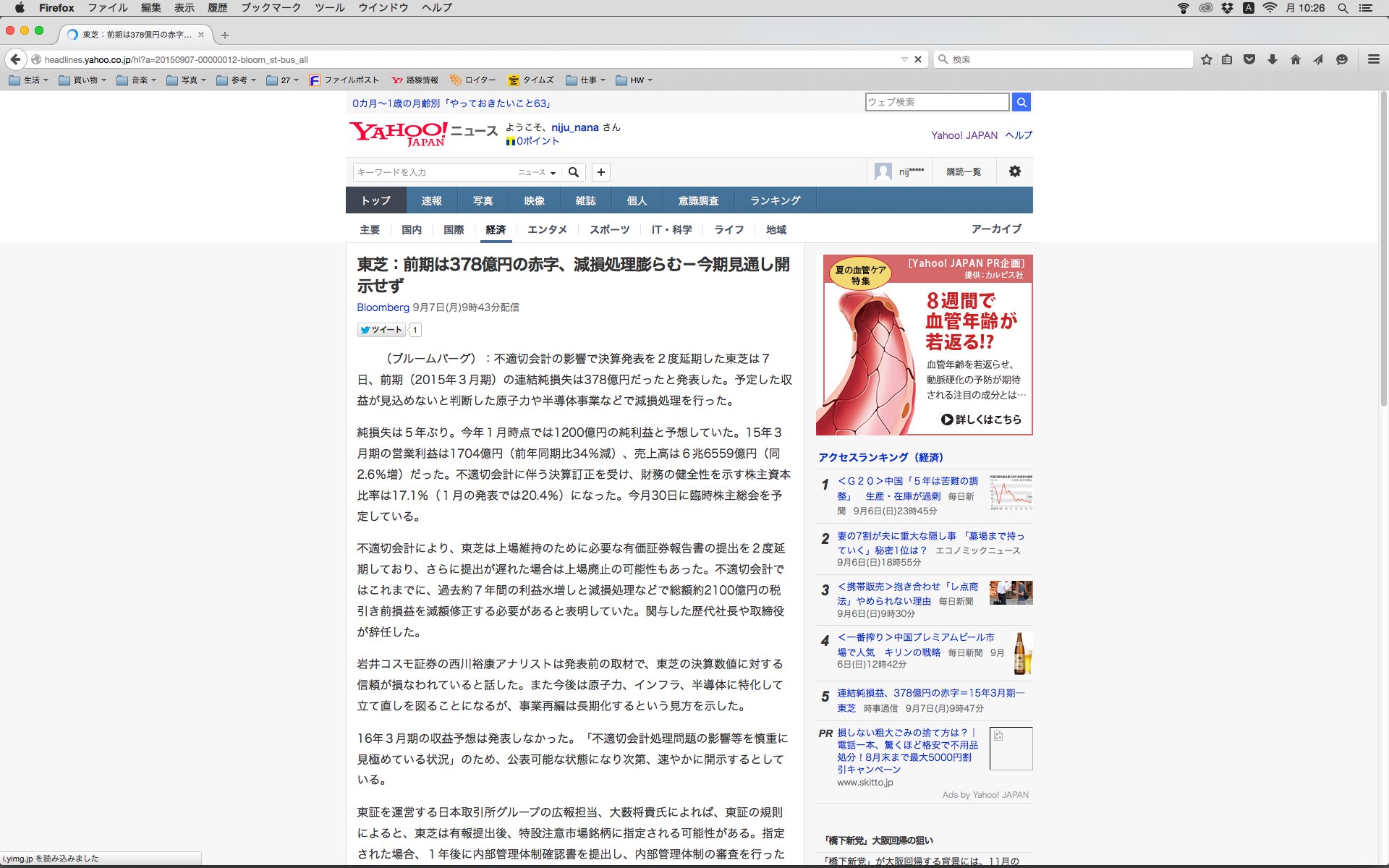Click the Tweet button
The width and height of the screenshot is (1389, 868).
pos(381,330)
